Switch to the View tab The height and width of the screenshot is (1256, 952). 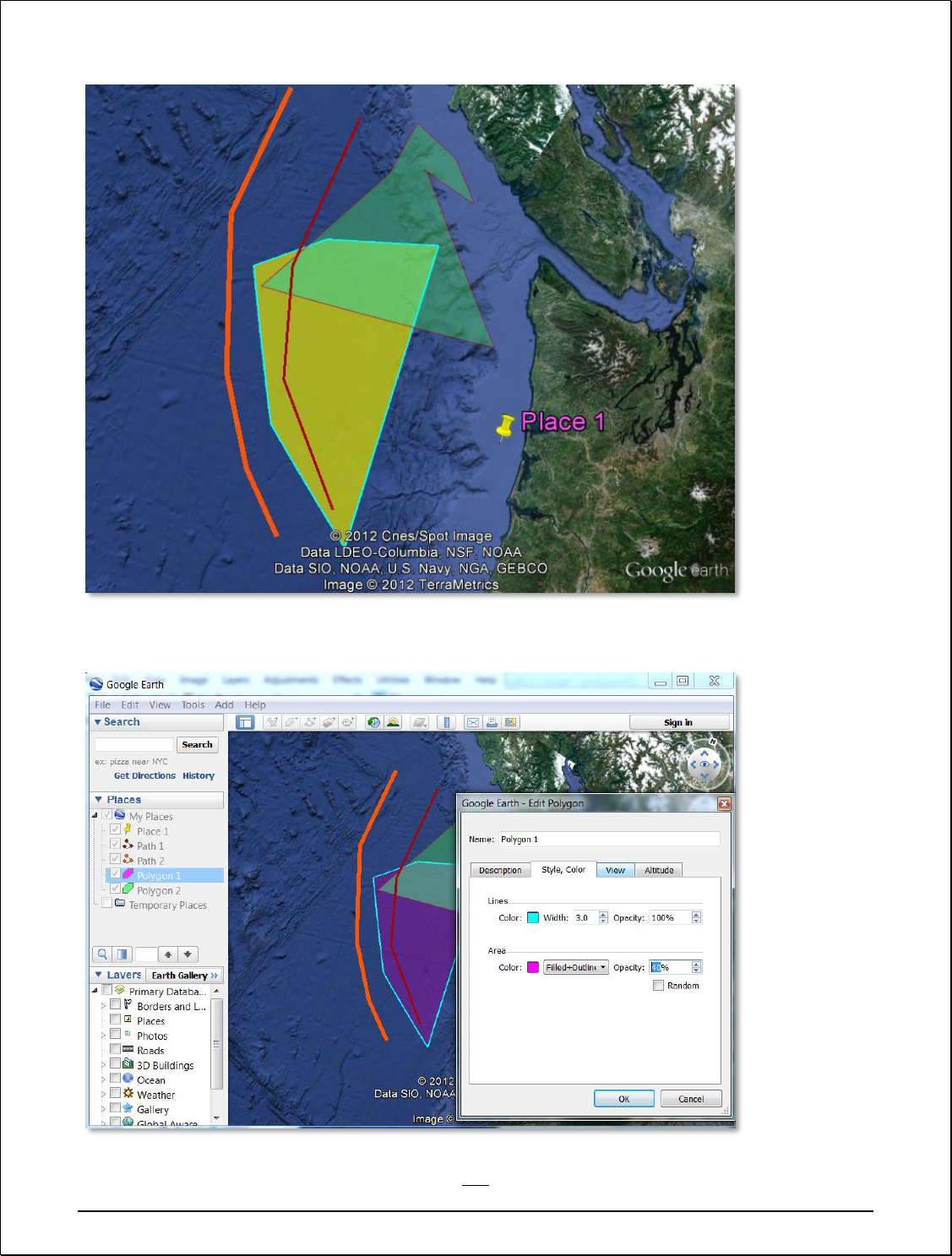pyautogui.click(x=615, y=870)
